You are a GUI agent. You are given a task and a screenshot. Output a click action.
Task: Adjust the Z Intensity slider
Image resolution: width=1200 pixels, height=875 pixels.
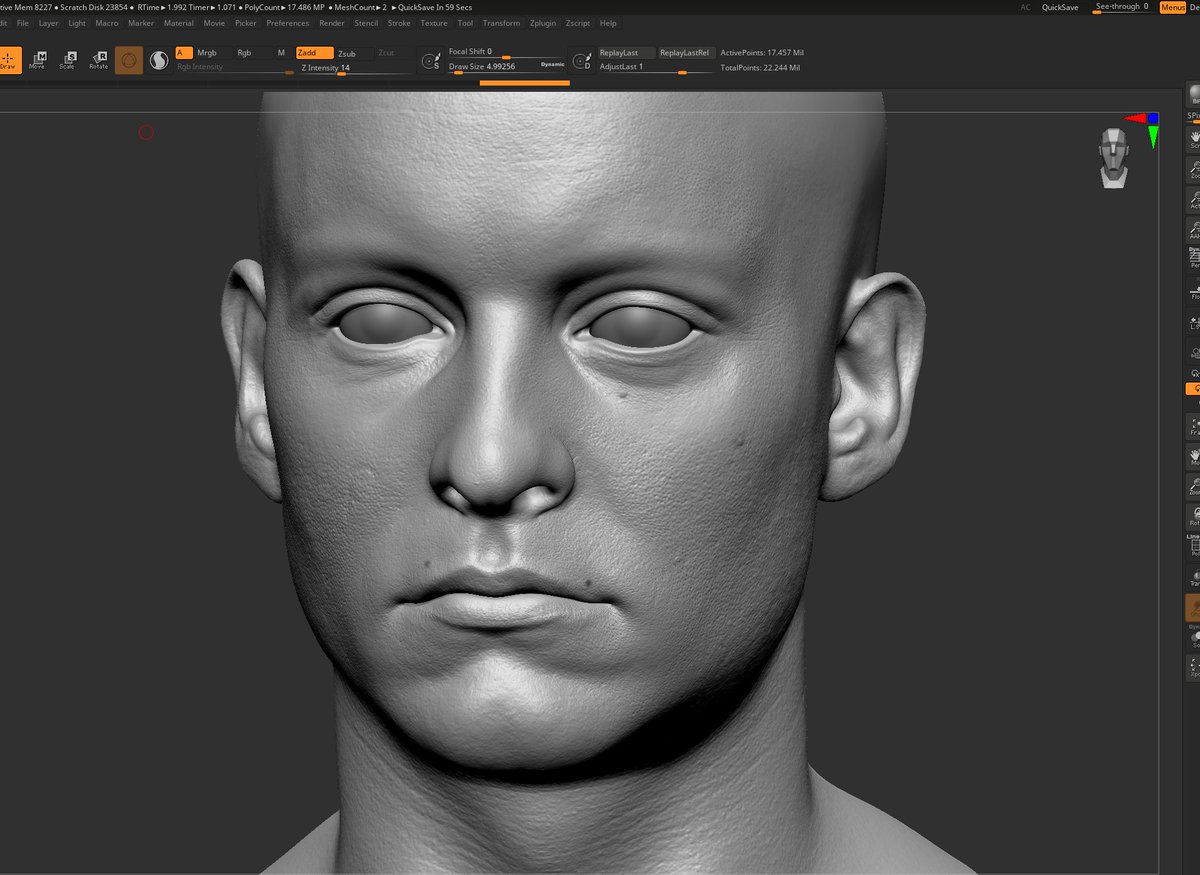(x=355, y=68)
